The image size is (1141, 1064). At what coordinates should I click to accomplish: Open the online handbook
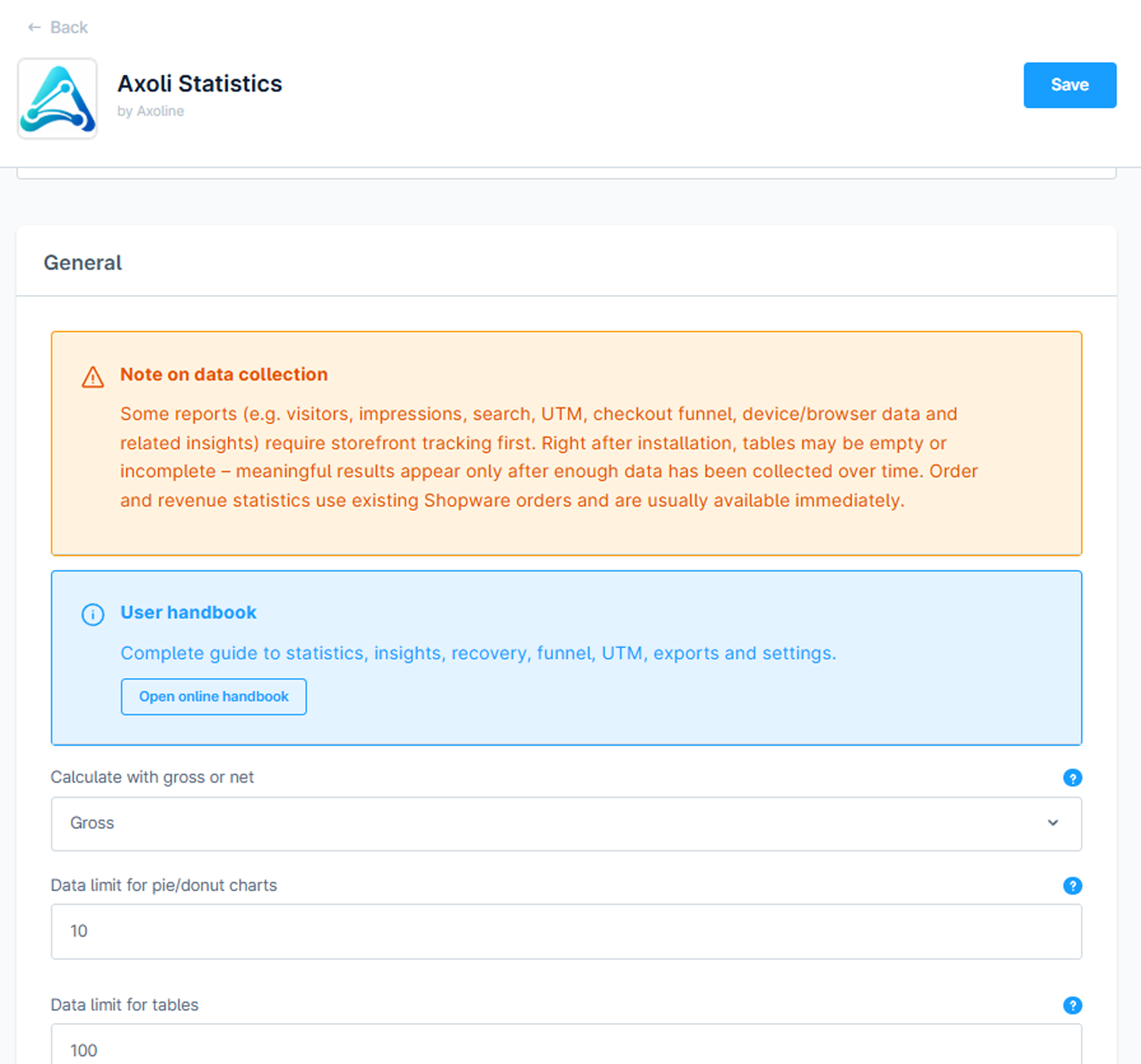(214, 696)
